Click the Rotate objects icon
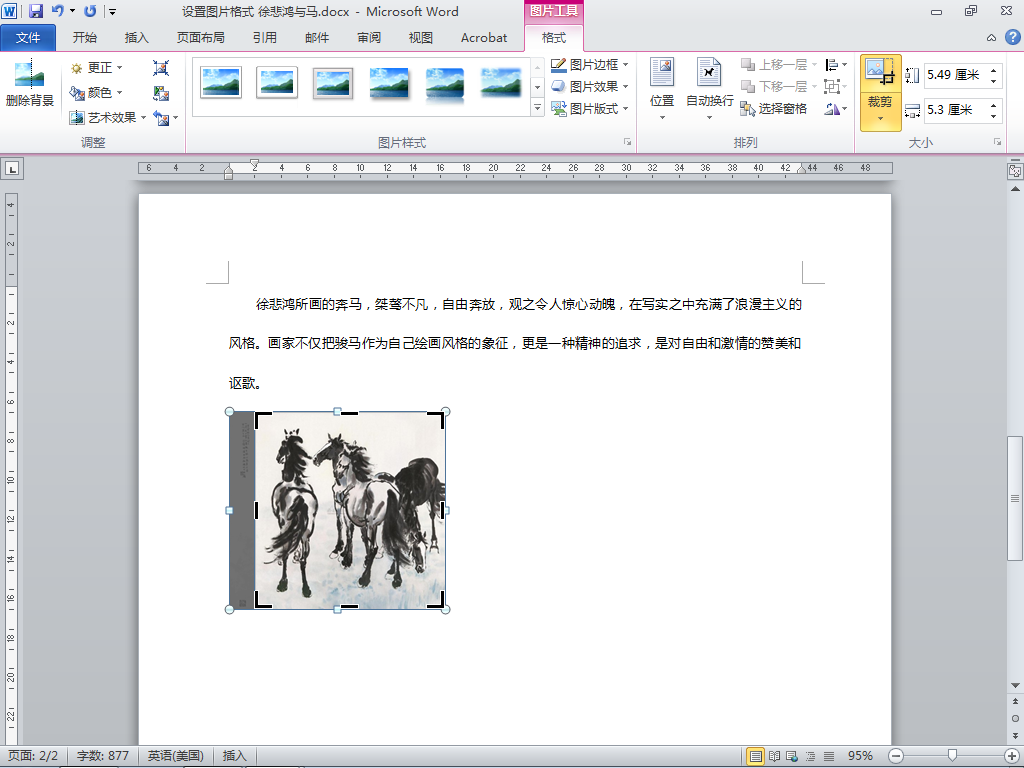This screenshot has height=768, width=1024. click(x=835, y=108)
